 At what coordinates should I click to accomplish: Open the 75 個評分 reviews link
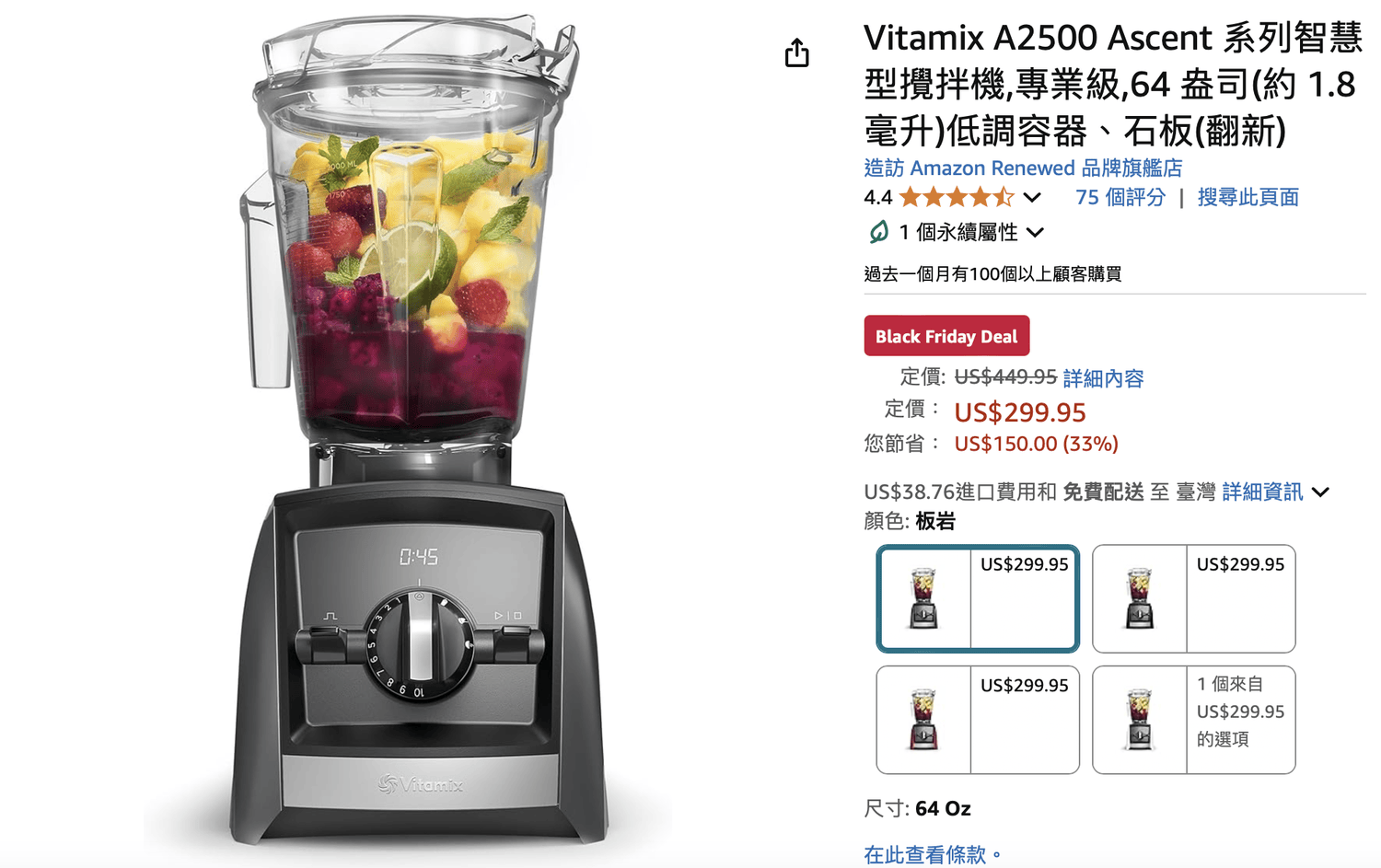(x=1120, y=197)
